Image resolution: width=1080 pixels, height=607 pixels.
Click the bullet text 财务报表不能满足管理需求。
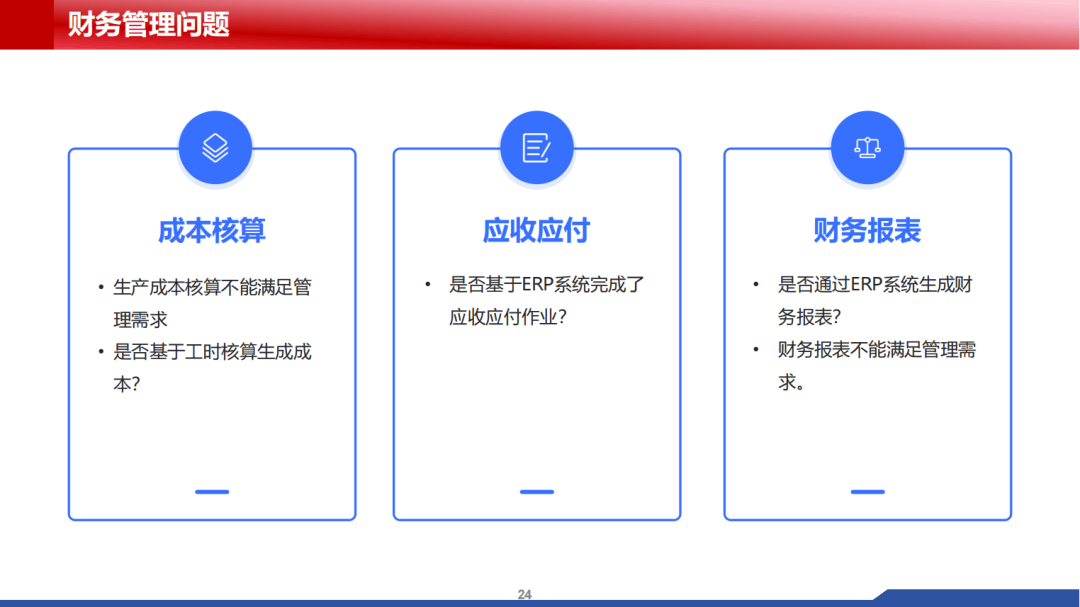point(876,365)
